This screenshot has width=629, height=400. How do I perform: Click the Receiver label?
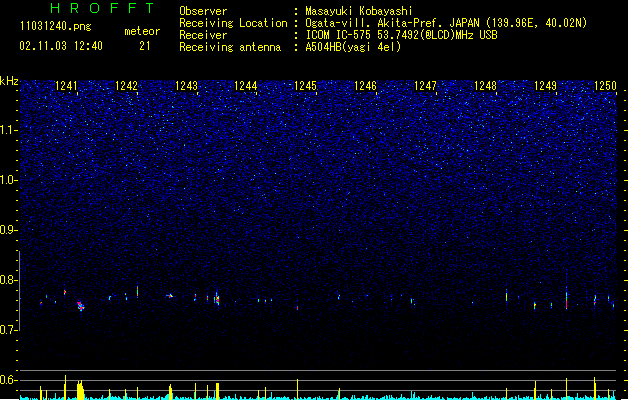(203, 35)
